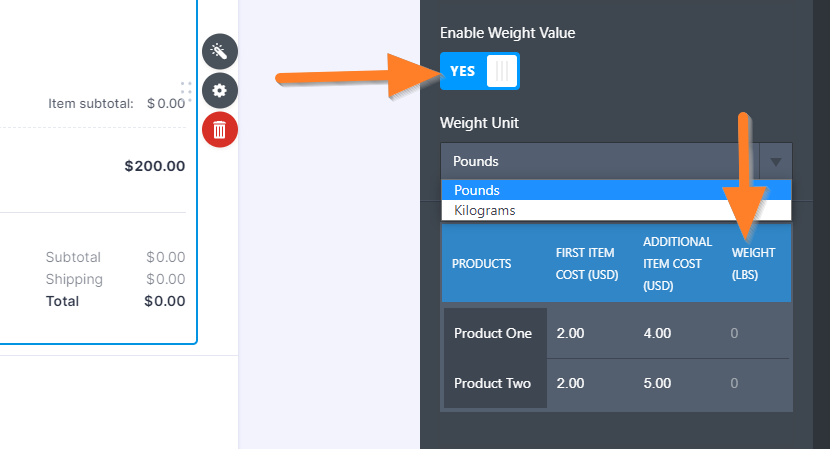Click the Products column header
This screenshot has width=830, height=449.
481,264
